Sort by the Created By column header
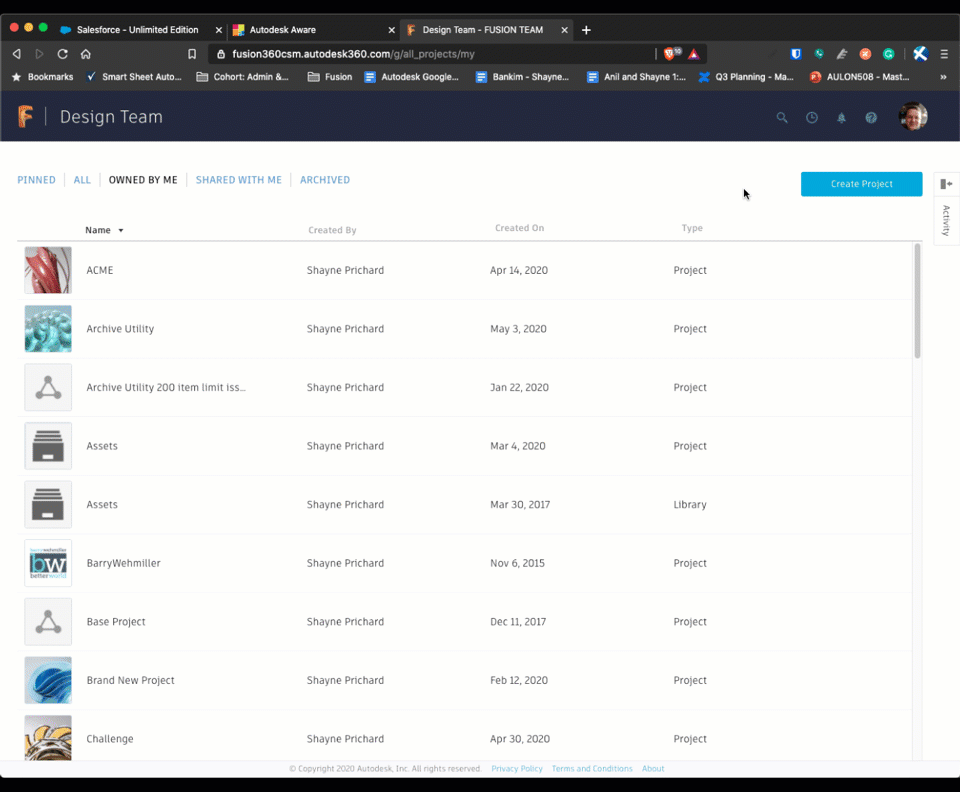 332,230
